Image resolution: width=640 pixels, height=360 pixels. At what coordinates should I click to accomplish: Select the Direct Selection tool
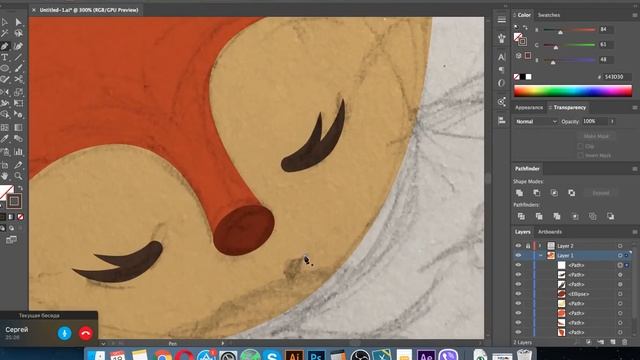18,22
